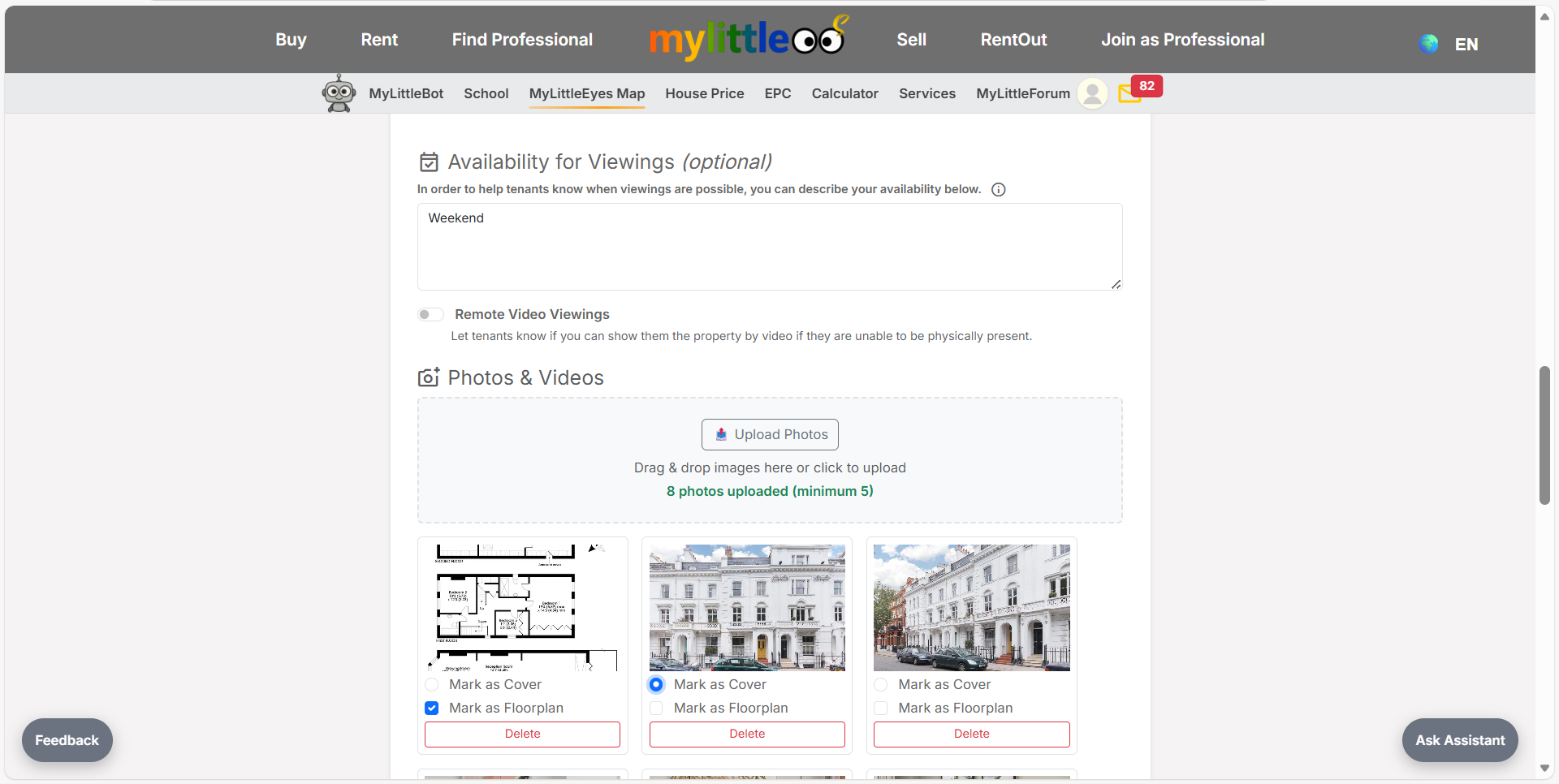The height and width of the screenshot is (784, 1559).
Task: Switch to the House Price tab
Action: tap(704, 93)
